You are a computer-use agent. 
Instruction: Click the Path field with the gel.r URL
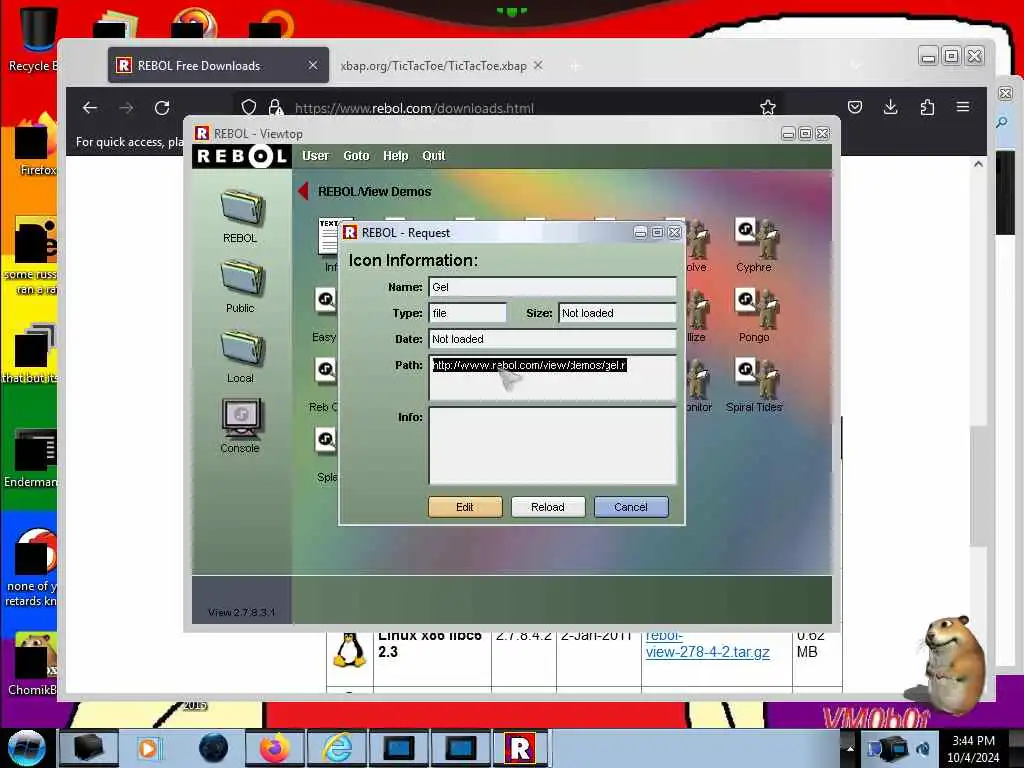552,377
